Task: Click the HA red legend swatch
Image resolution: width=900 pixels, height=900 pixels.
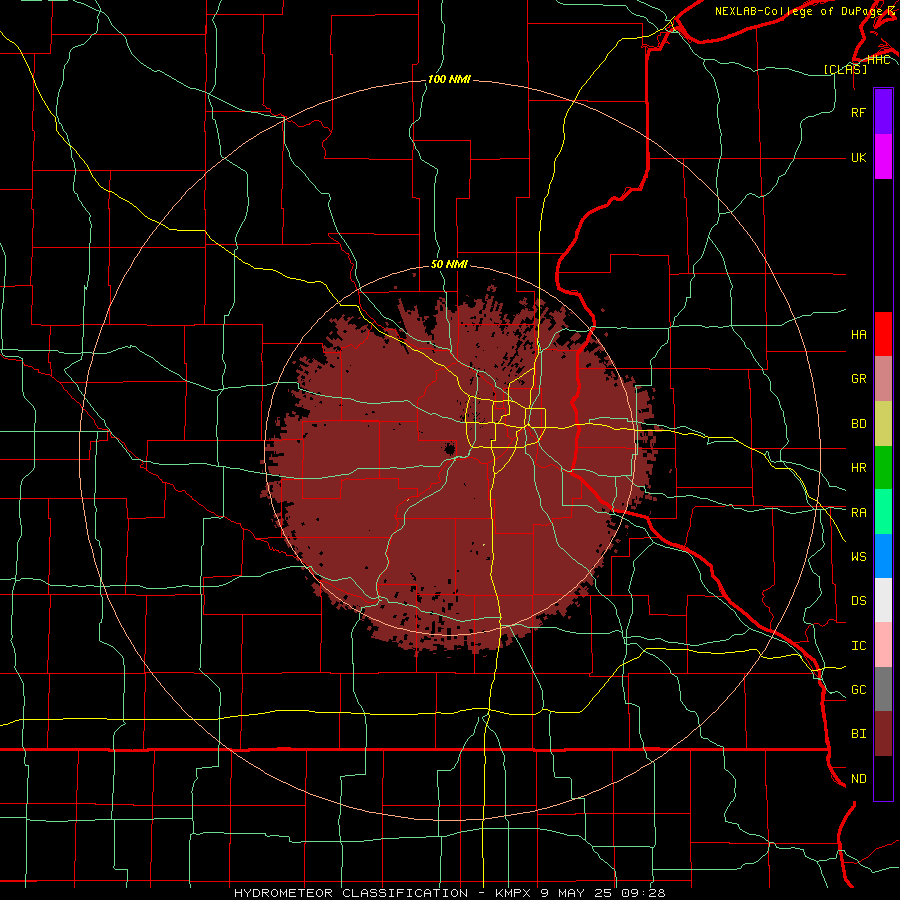Action: coord(883,334)
